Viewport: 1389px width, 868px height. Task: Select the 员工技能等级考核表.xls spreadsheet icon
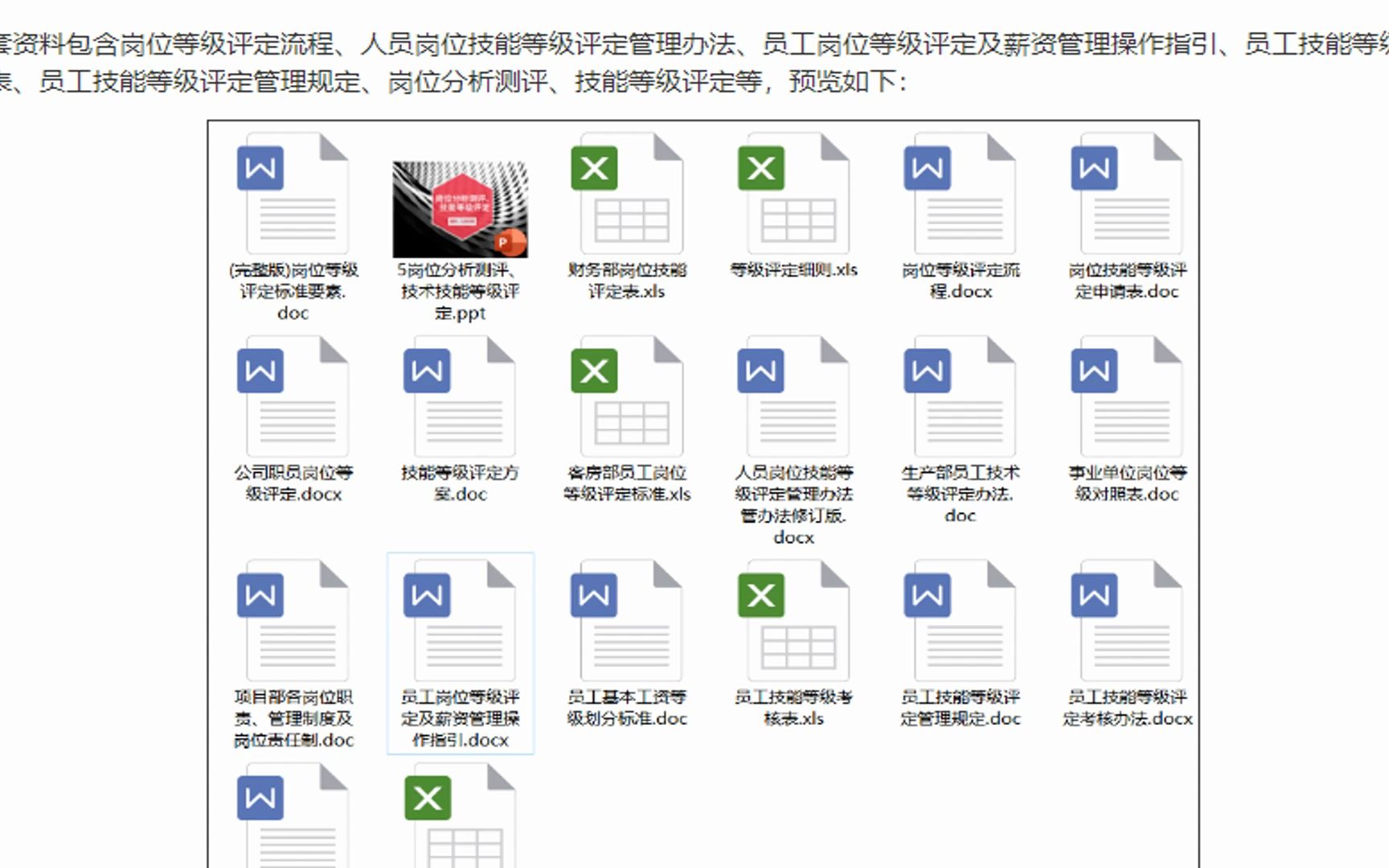(793, 620)
